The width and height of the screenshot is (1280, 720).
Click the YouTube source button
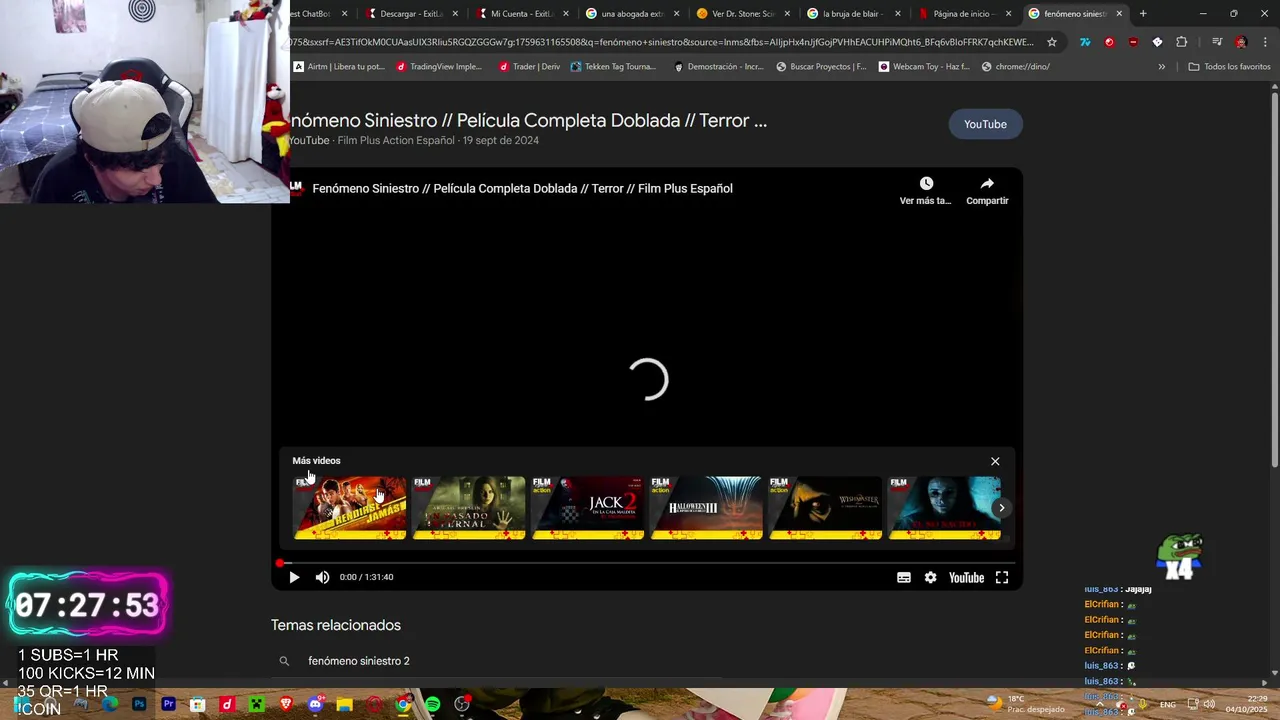pos(985,124)
